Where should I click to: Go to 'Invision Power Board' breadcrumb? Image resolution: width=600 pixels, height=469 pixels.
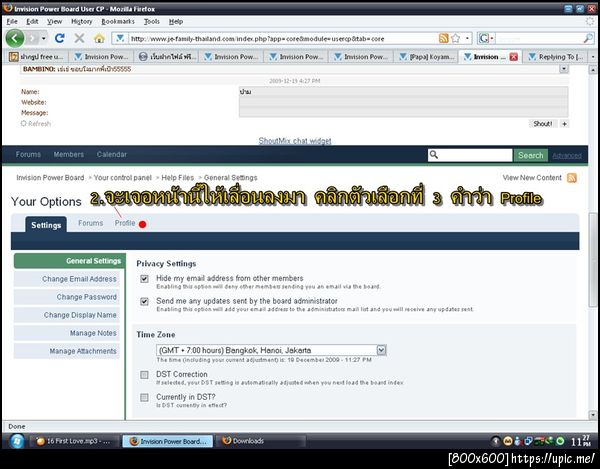(50, 178)
